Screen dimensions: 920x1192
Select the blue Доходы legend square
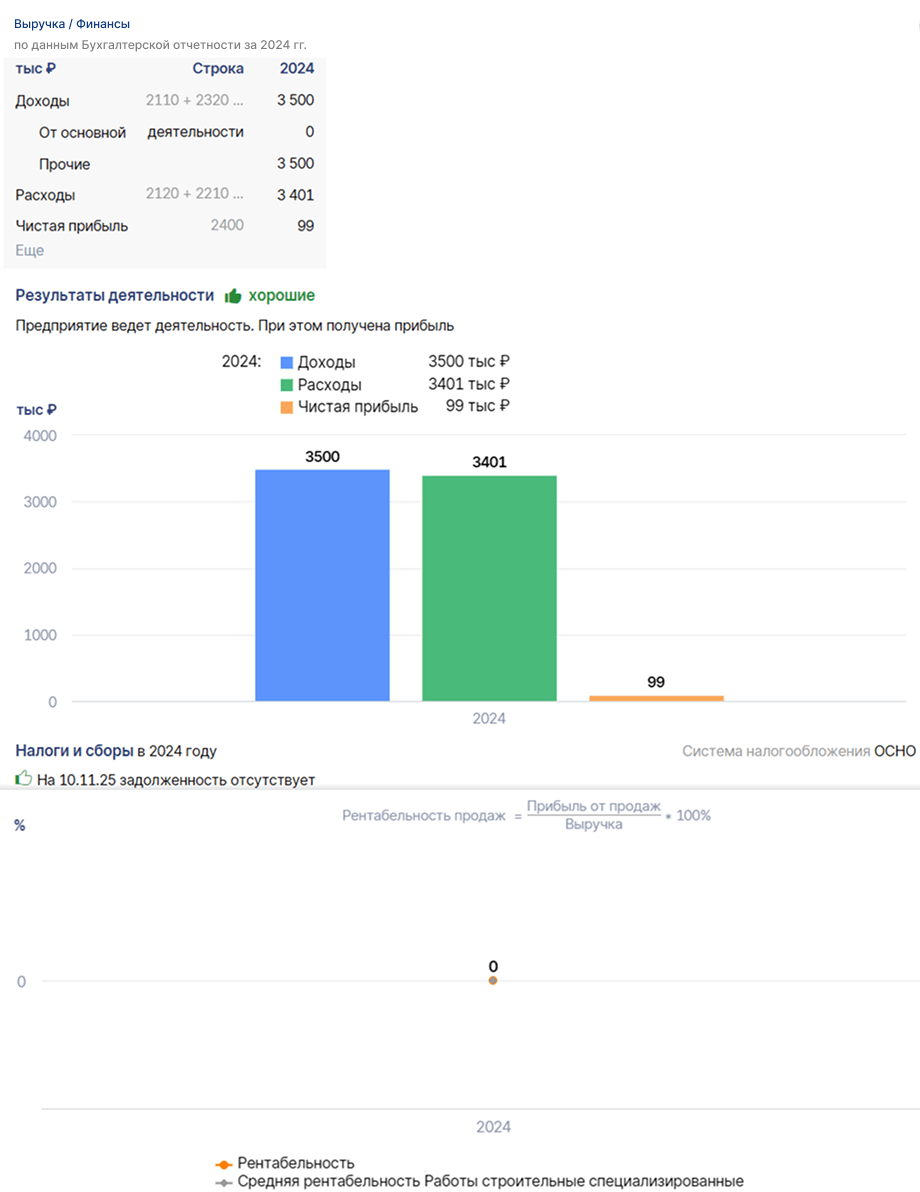287,363
